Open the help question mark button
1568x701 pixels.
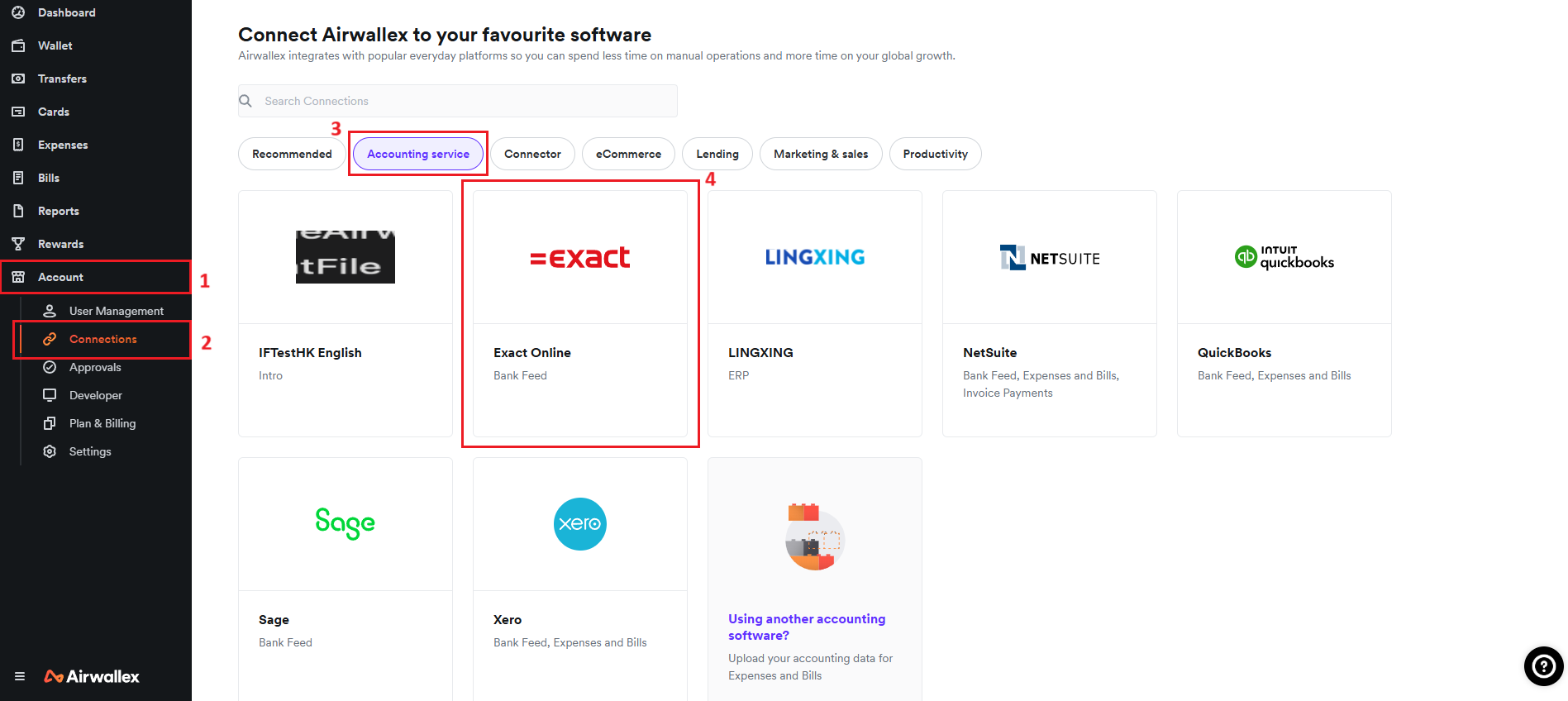pos(1543,665)
